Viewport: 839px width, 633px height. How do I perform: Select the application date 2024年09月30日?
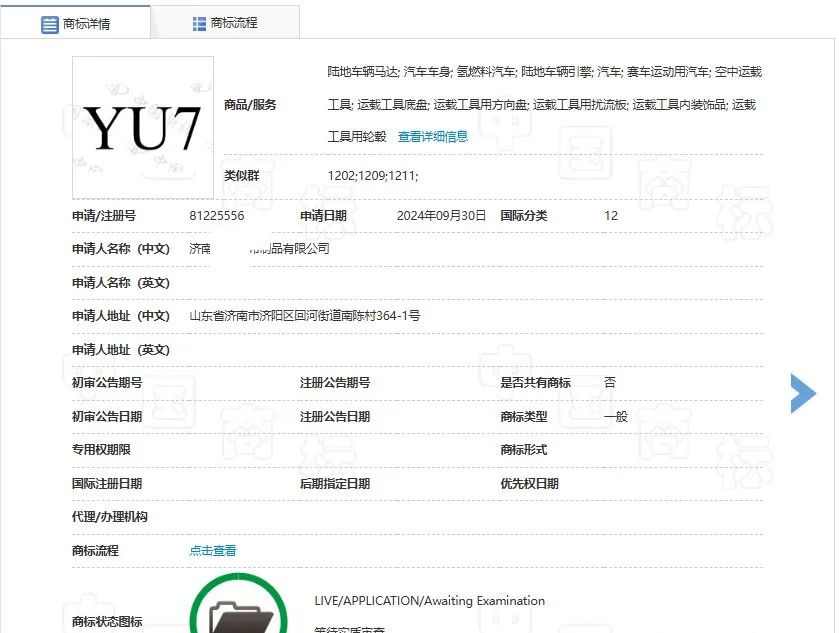pyautogui.click(x=441, y=216)
